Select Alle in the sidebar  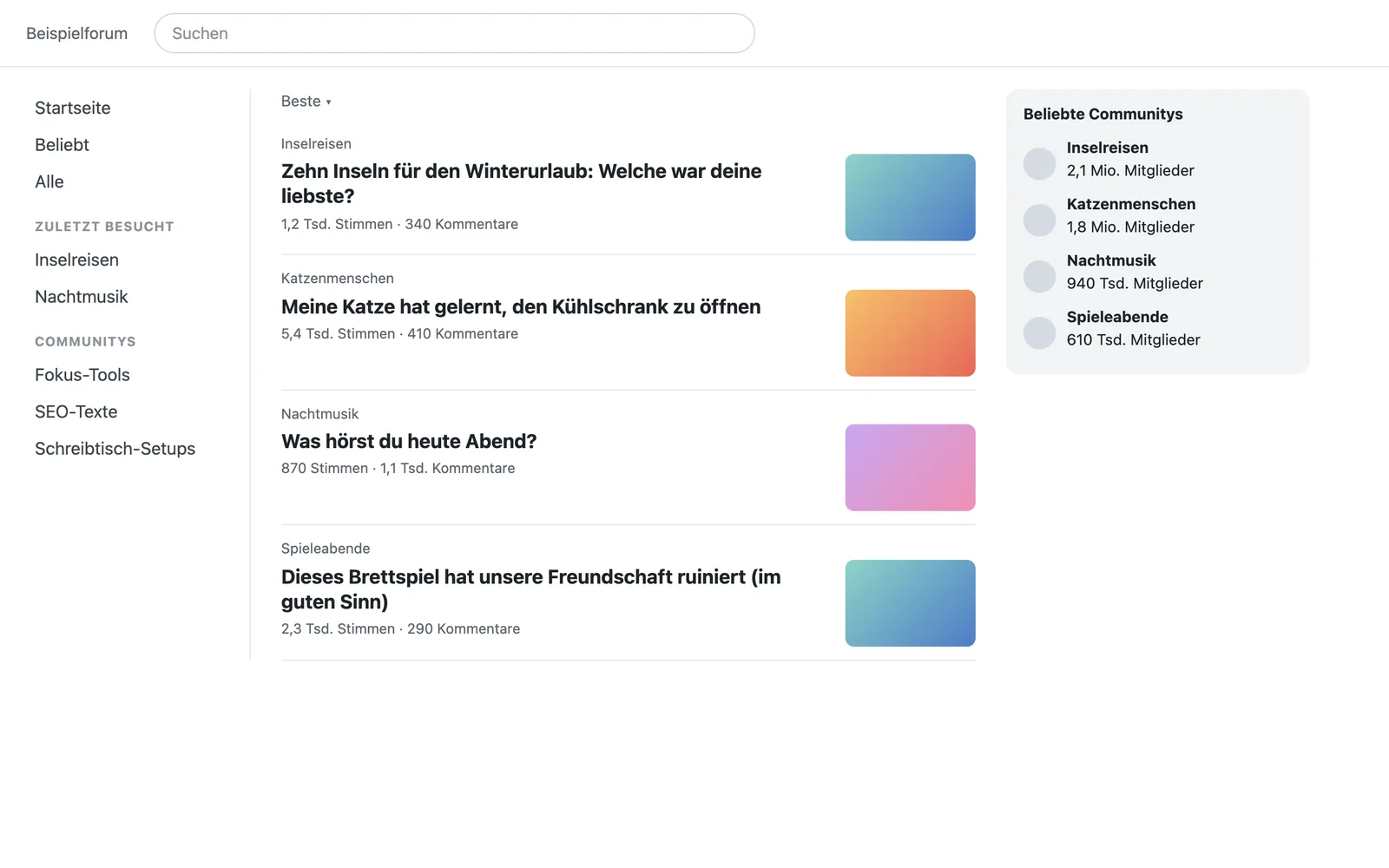pos(49,181)
